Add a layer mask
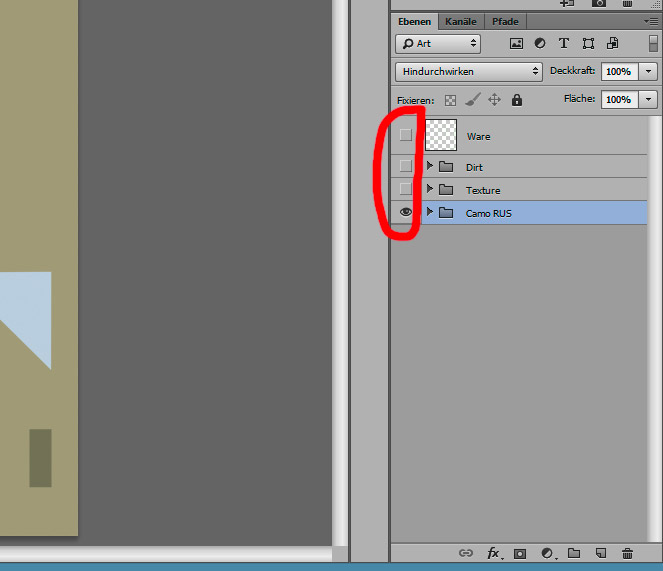 point(520,553)
